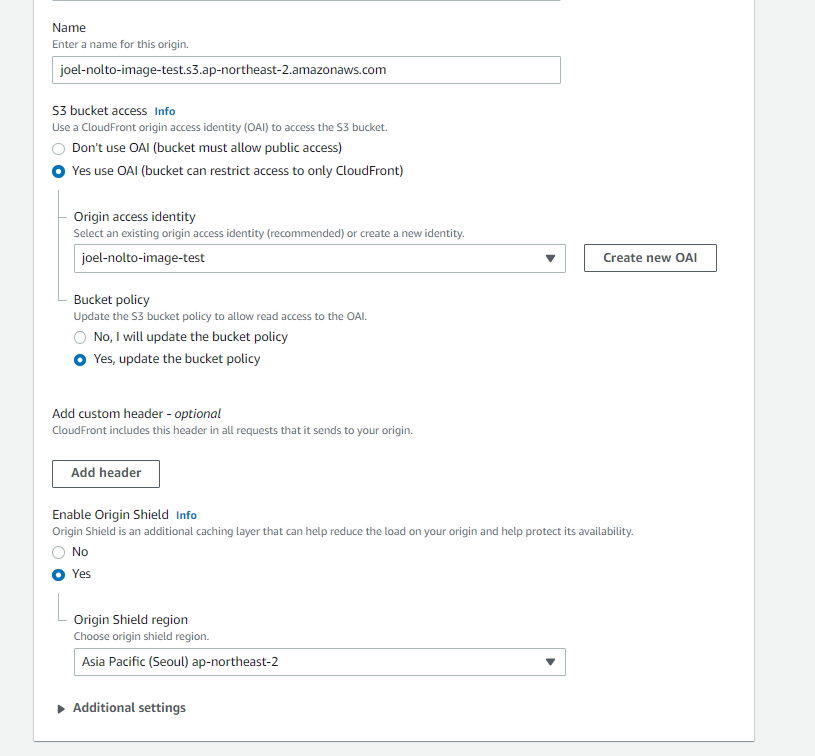
Task: Open the Asia Pacific (Seoul) region selector
Action: (x=310, y=662)
